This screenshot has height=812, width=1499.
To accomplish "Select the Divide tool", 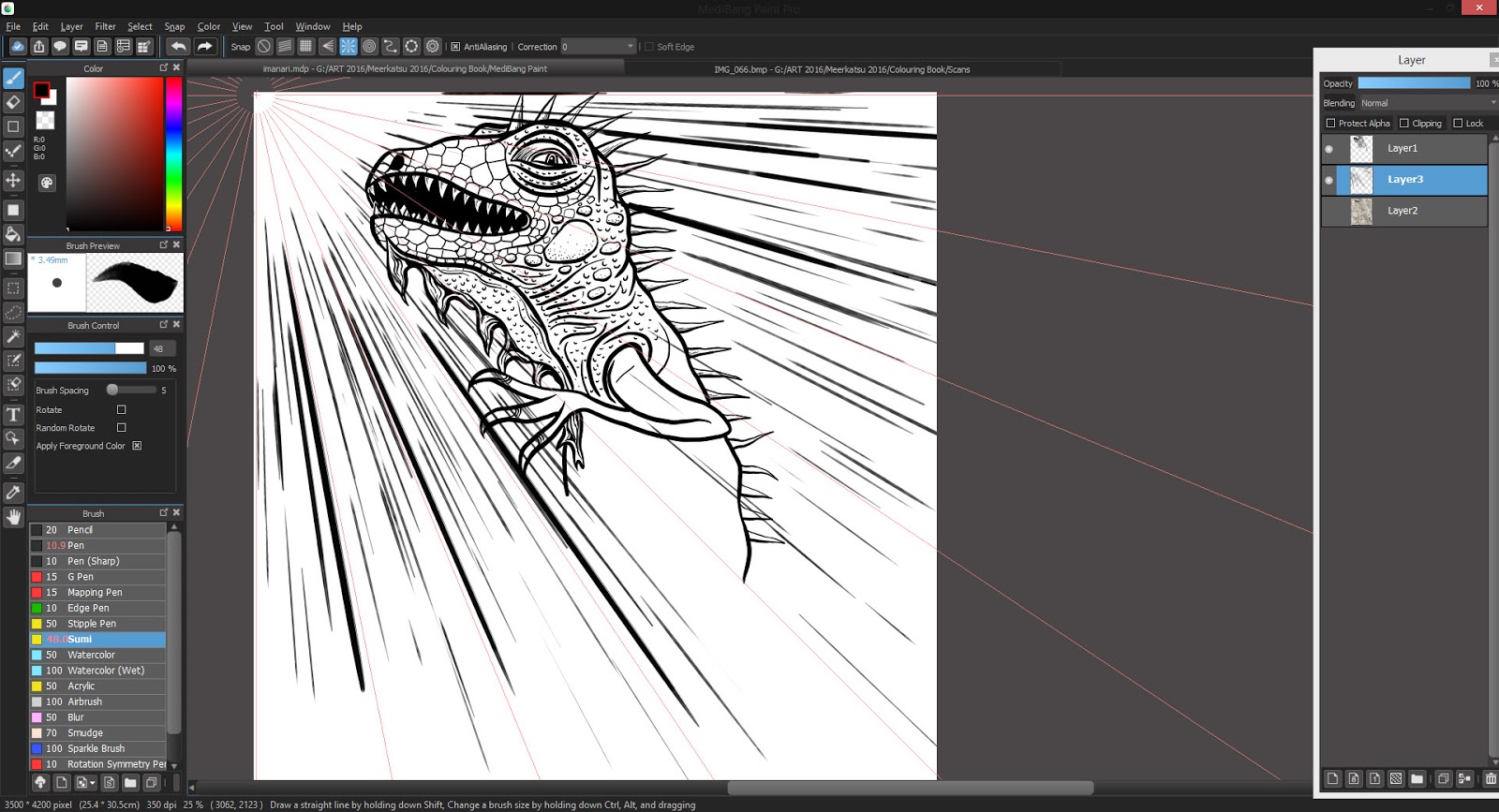I will pos(13,463).
